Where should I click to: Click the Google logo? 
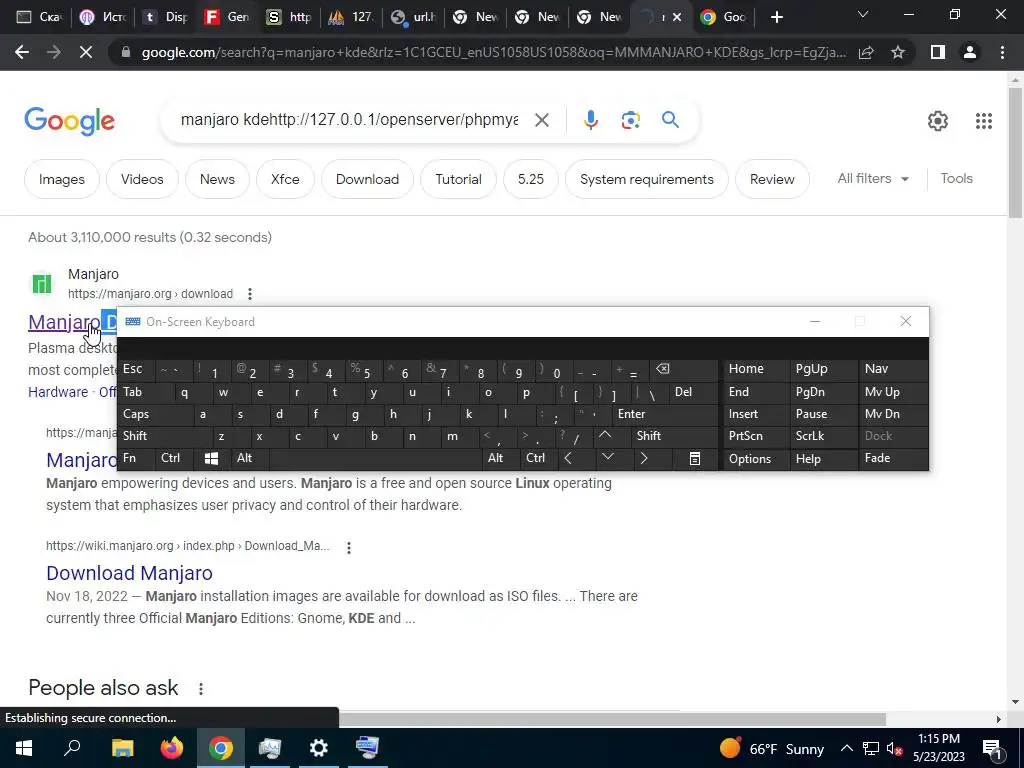69,121
